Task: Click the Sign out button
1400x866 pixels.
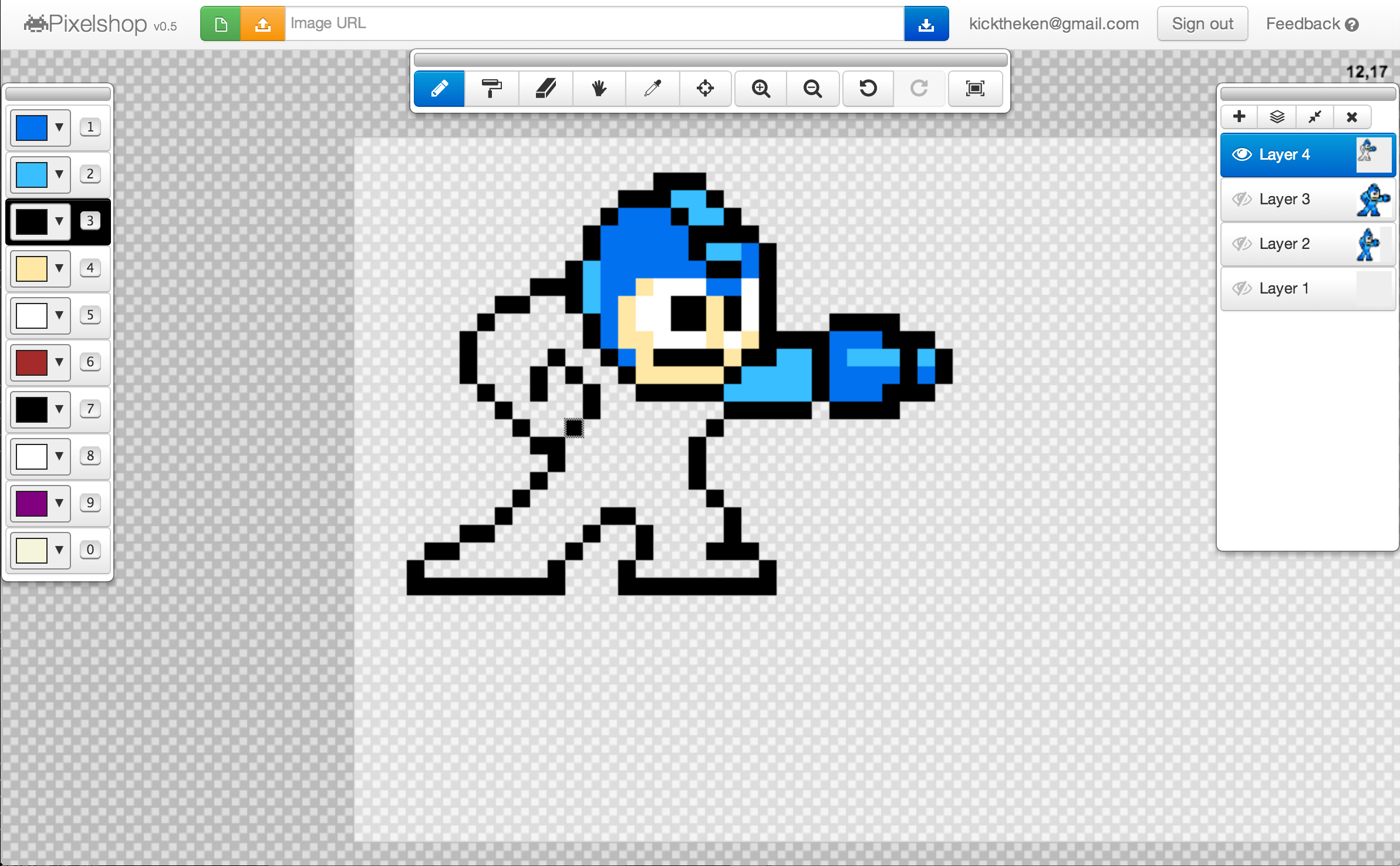Action: click(x=1202, y=24)
